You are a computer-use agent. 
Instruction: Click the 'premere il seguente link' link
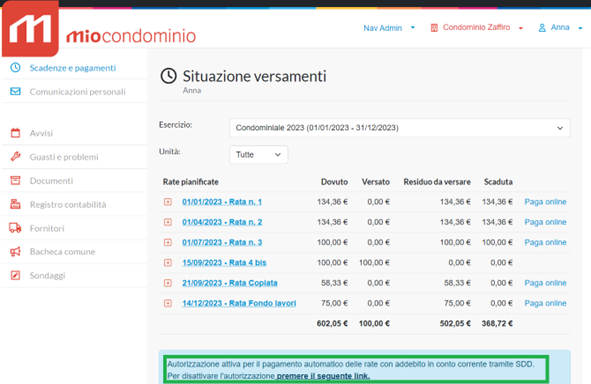323,376
